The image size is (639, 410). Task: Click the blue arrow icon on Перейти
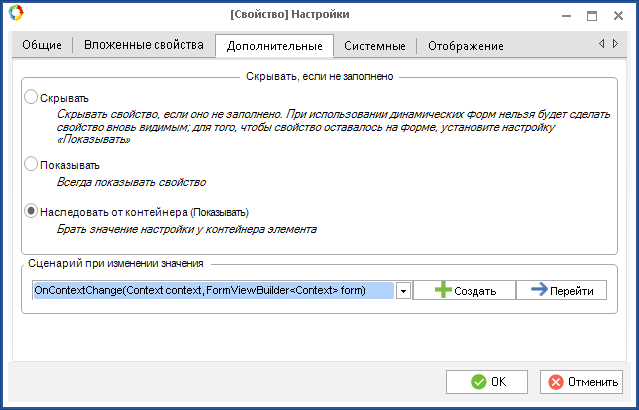tap(539, 289)
